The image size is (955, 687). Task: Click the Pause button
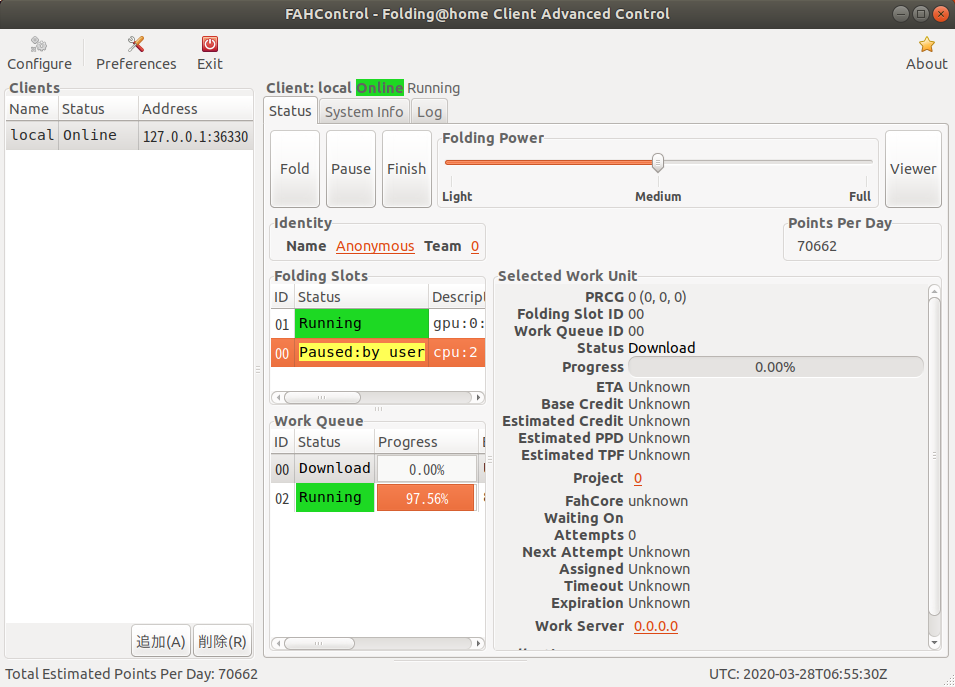[x=351, y=169]
